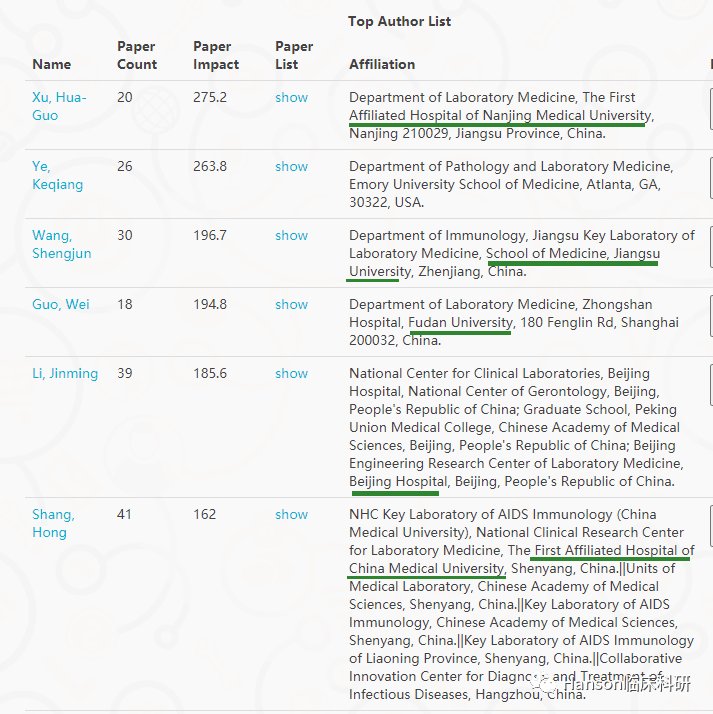Image resolution: width=713 pixels, height=714 pixels.
Task: Show paper list for Shang, Hong
Action: pos(291,515)
